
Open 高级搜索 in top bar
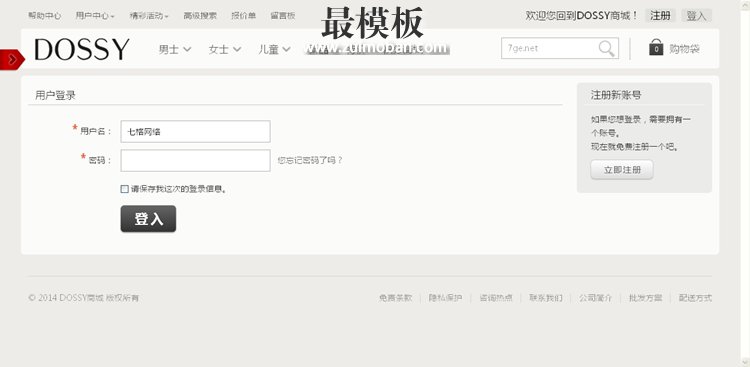(x=200, y=16)
